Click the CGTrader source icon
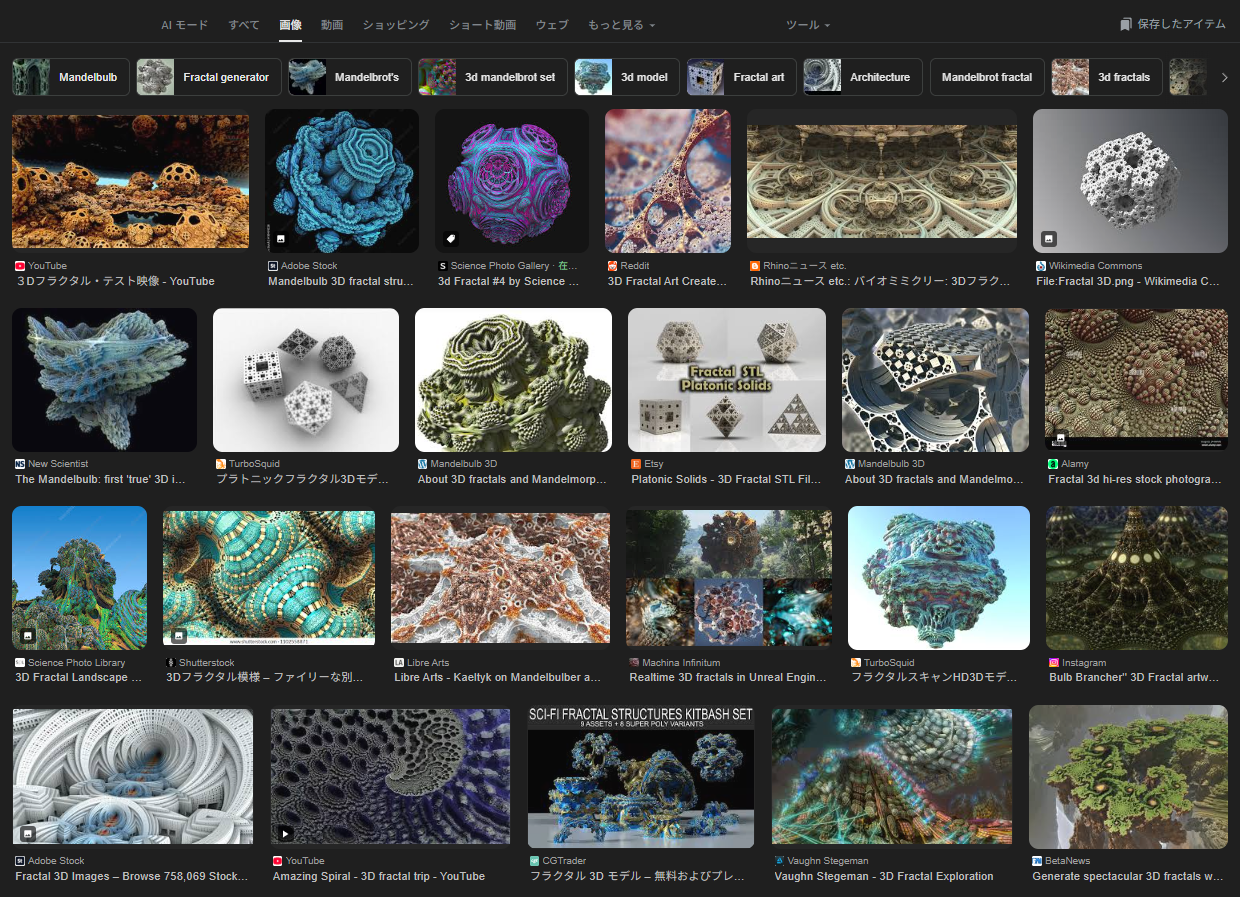The width and height of the screenshot is (1240, 897). click(535, 860)
